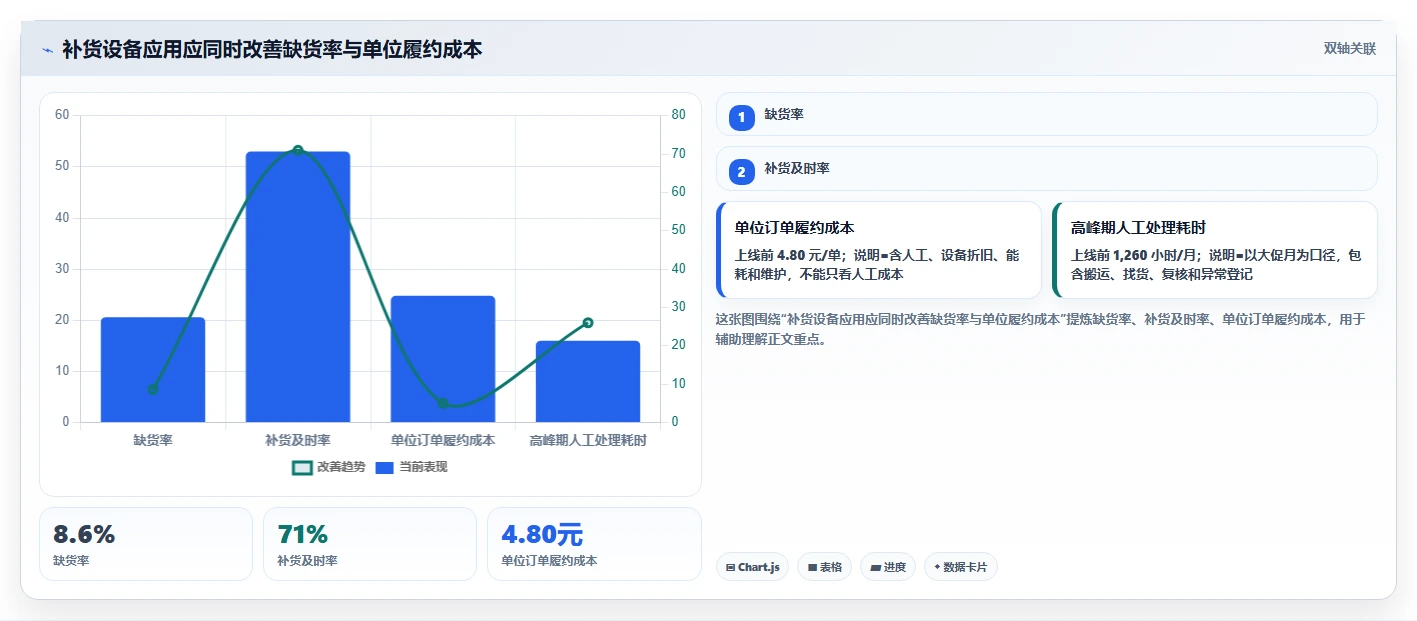Click the right axis value 80
Screen dimensions: 1417x621
pyautogui.click(x=678, y=115)
